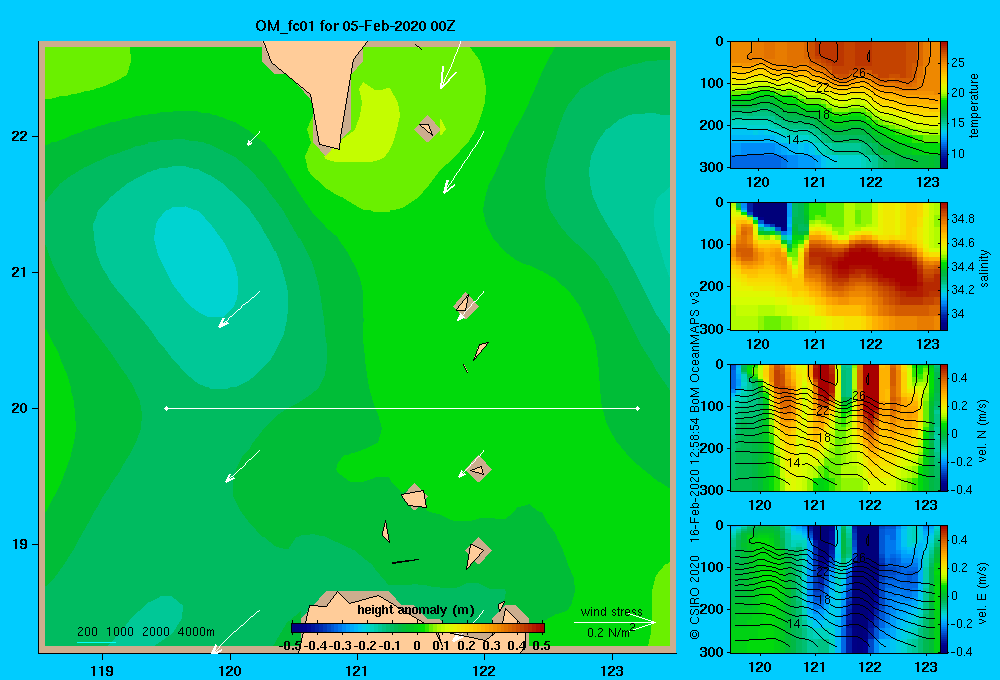Click the longitude 121 axis label on map
The image size is (1000, 680).
click(x=357, y=671)
